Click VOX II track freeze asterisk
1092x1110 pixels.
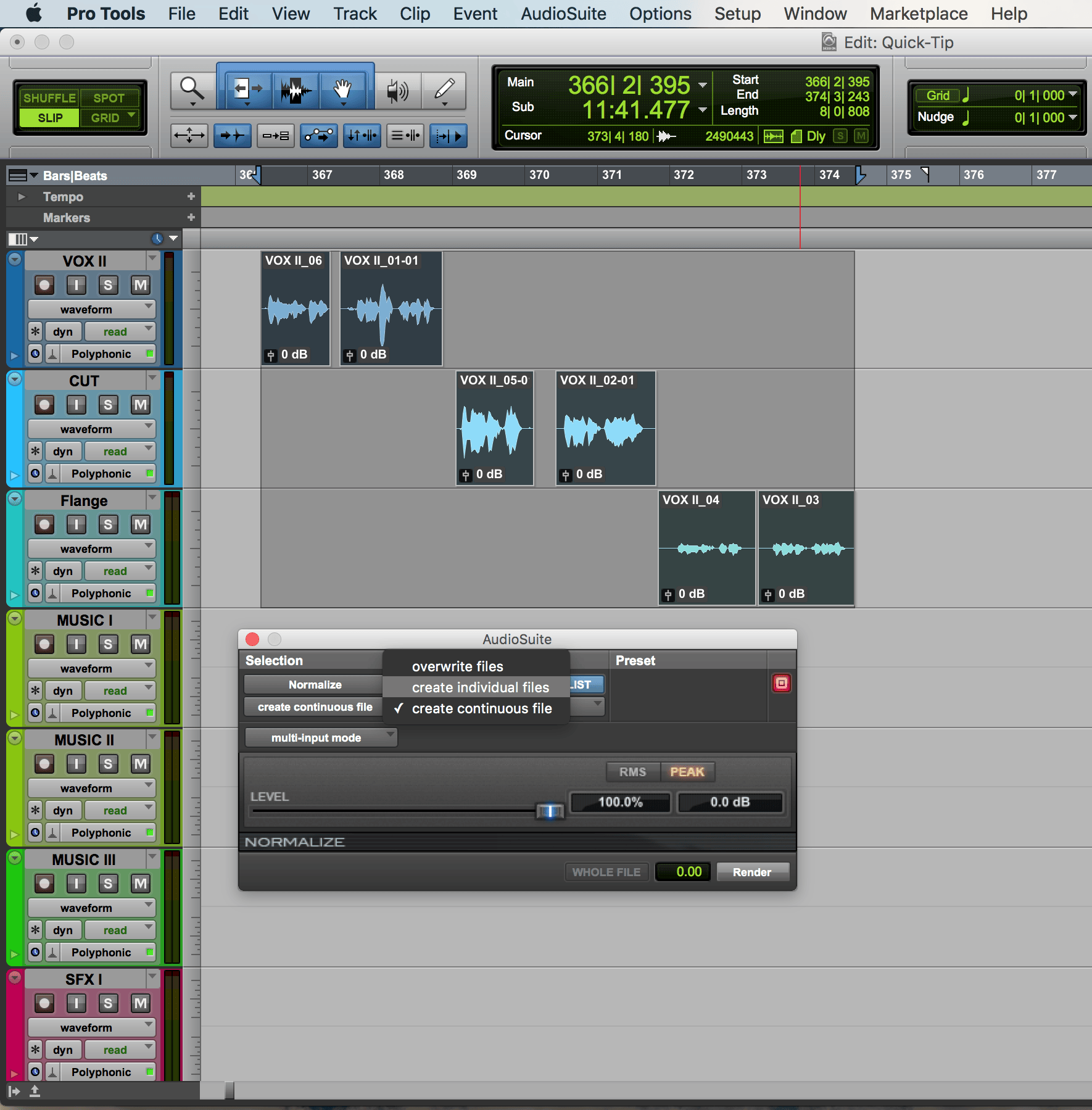[x=35, y=331]
